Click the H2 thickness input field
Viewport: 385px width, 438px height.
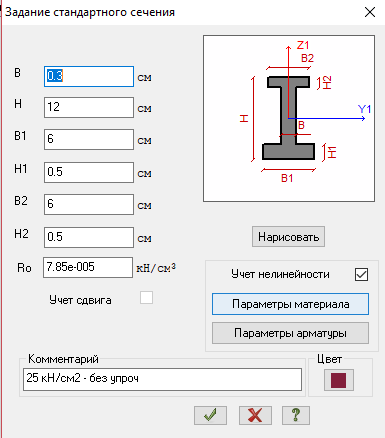[89, 237]
